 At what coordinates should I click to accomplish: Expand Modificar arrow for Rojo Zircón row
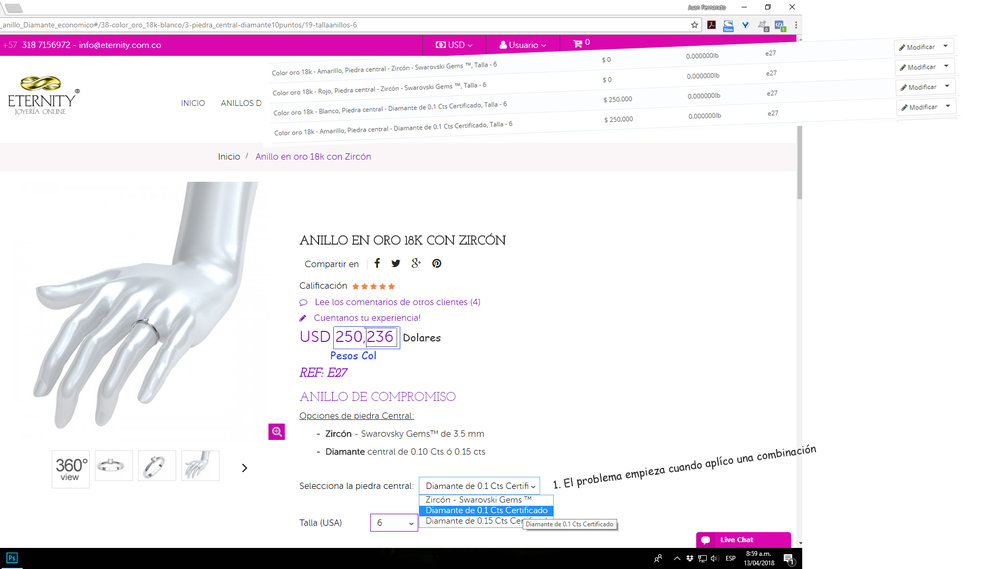(x=946, y=66)
